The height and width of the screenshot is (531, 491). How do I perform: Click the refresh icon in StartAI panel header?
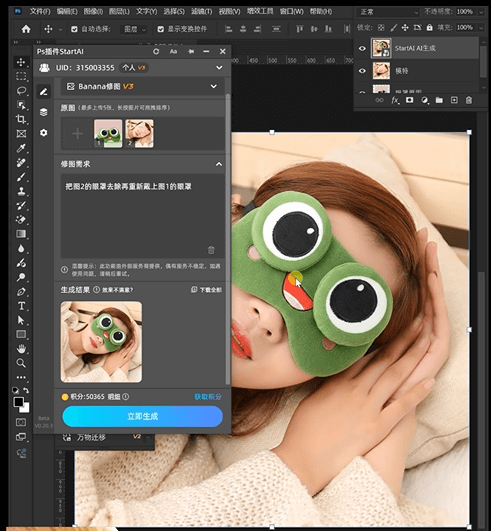pos(156,51)
